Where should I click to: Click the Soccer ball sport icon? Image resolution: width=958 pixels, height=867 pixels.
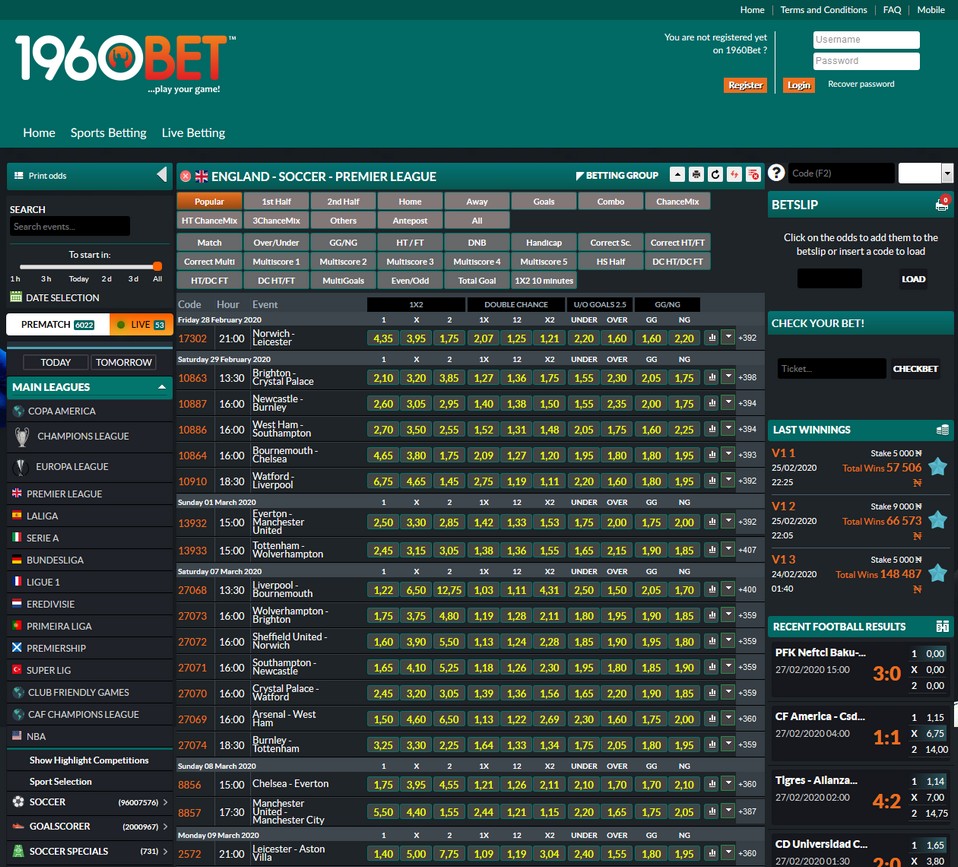coord(18,802)
